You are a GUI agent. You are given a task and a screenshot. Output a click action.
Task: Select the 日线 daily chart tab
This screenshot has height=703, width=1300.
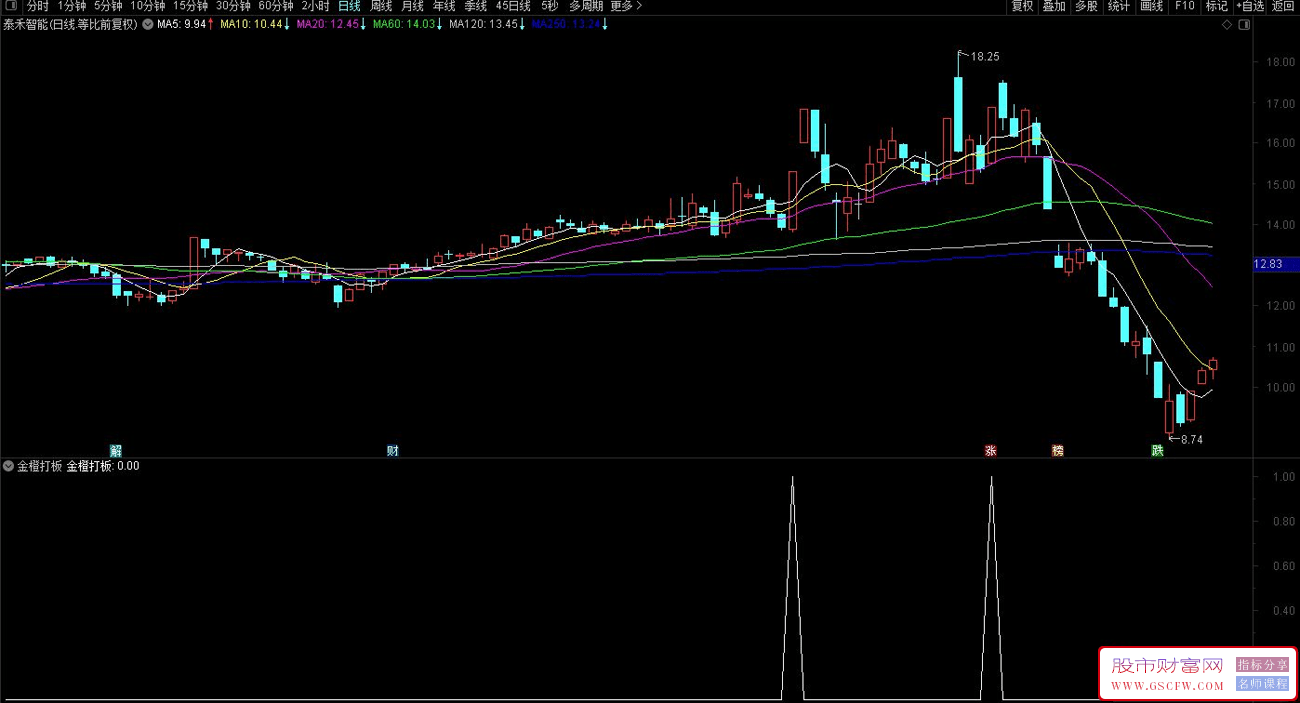pos(349,6)
